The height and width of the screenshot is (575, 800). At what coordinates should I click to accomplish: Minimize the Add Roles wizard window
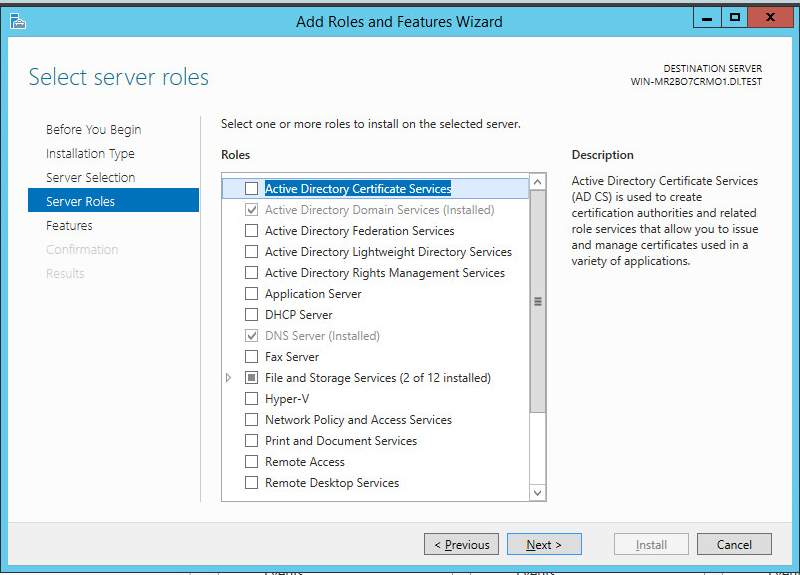705,17
